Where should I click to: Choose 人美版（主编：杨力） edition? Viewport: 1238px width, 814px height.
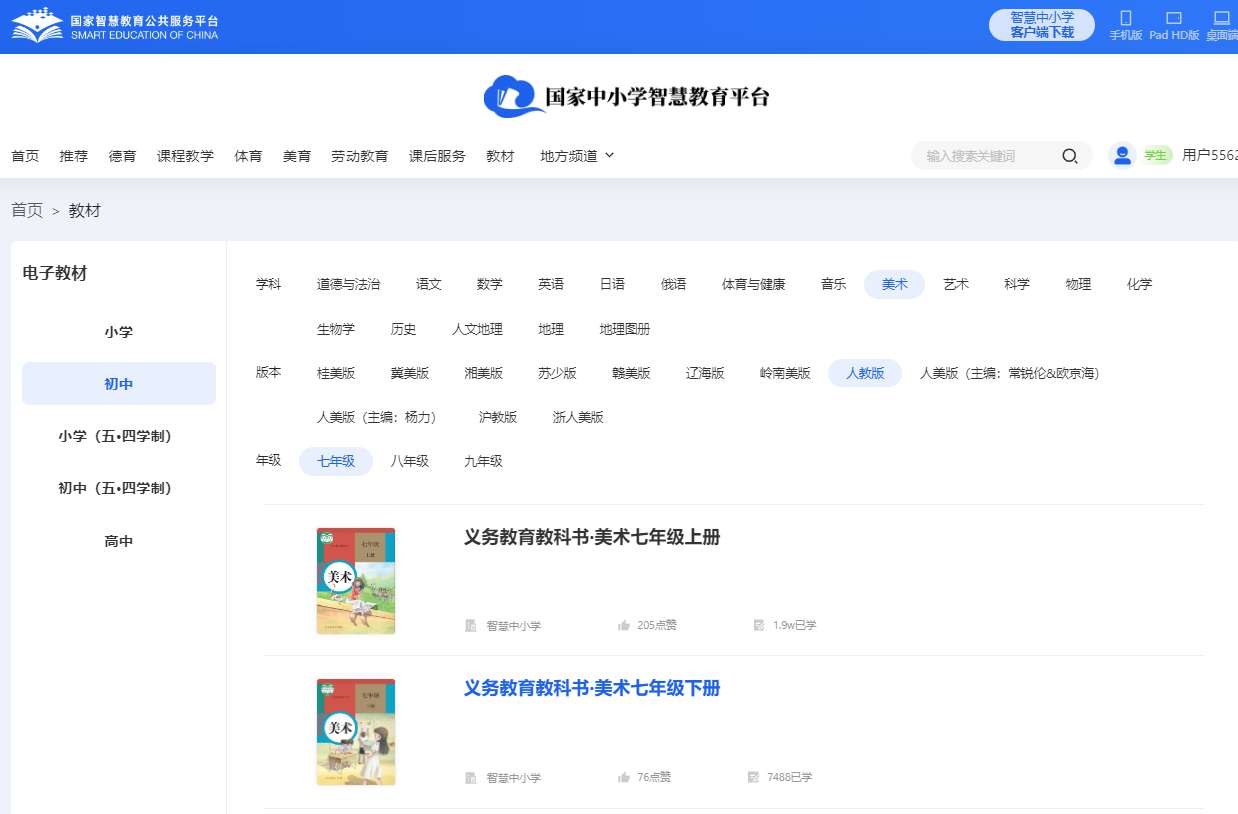click(378, 417)
